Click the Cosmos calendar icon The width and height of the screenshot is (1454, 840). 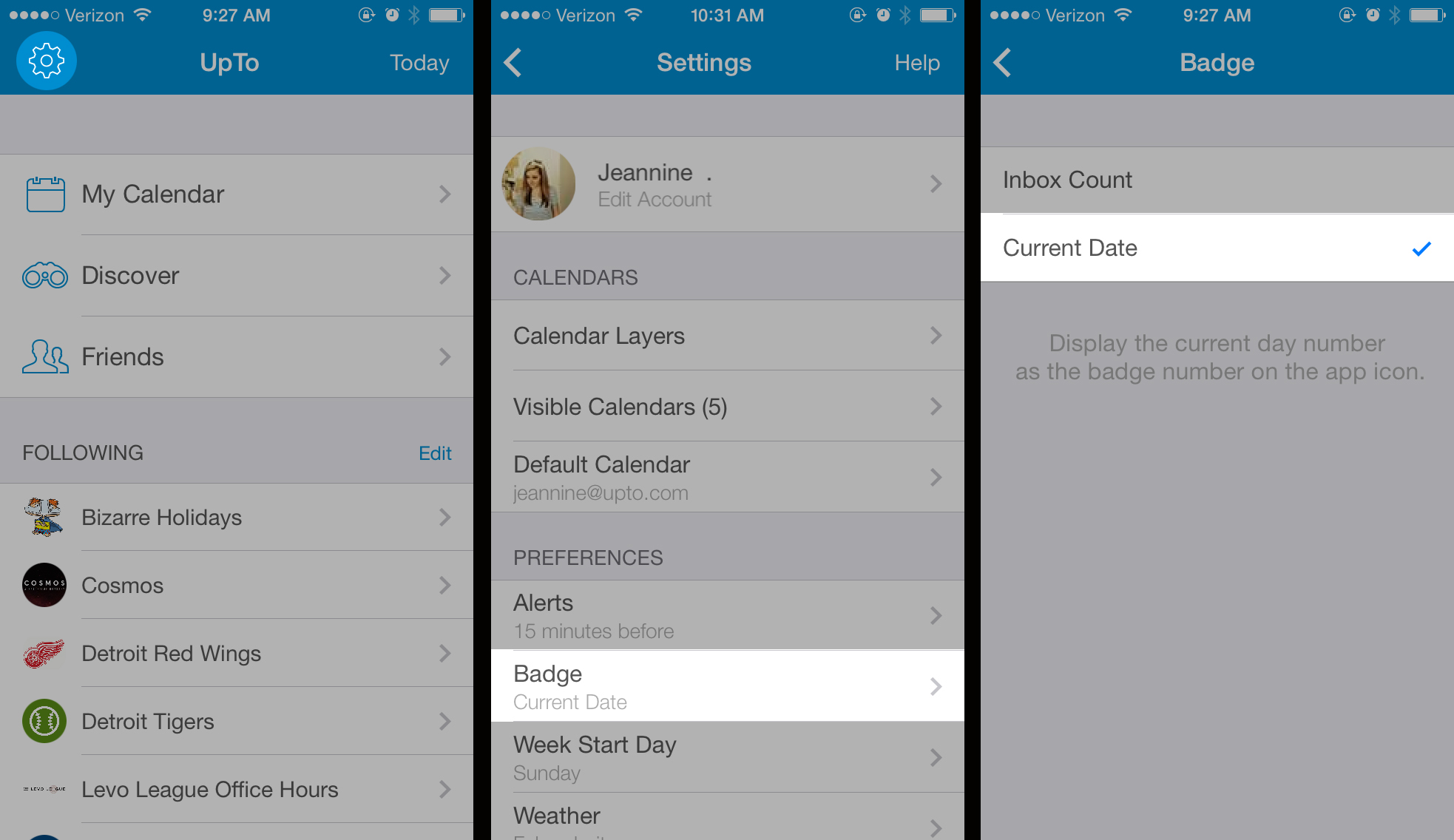pos(42,585)
